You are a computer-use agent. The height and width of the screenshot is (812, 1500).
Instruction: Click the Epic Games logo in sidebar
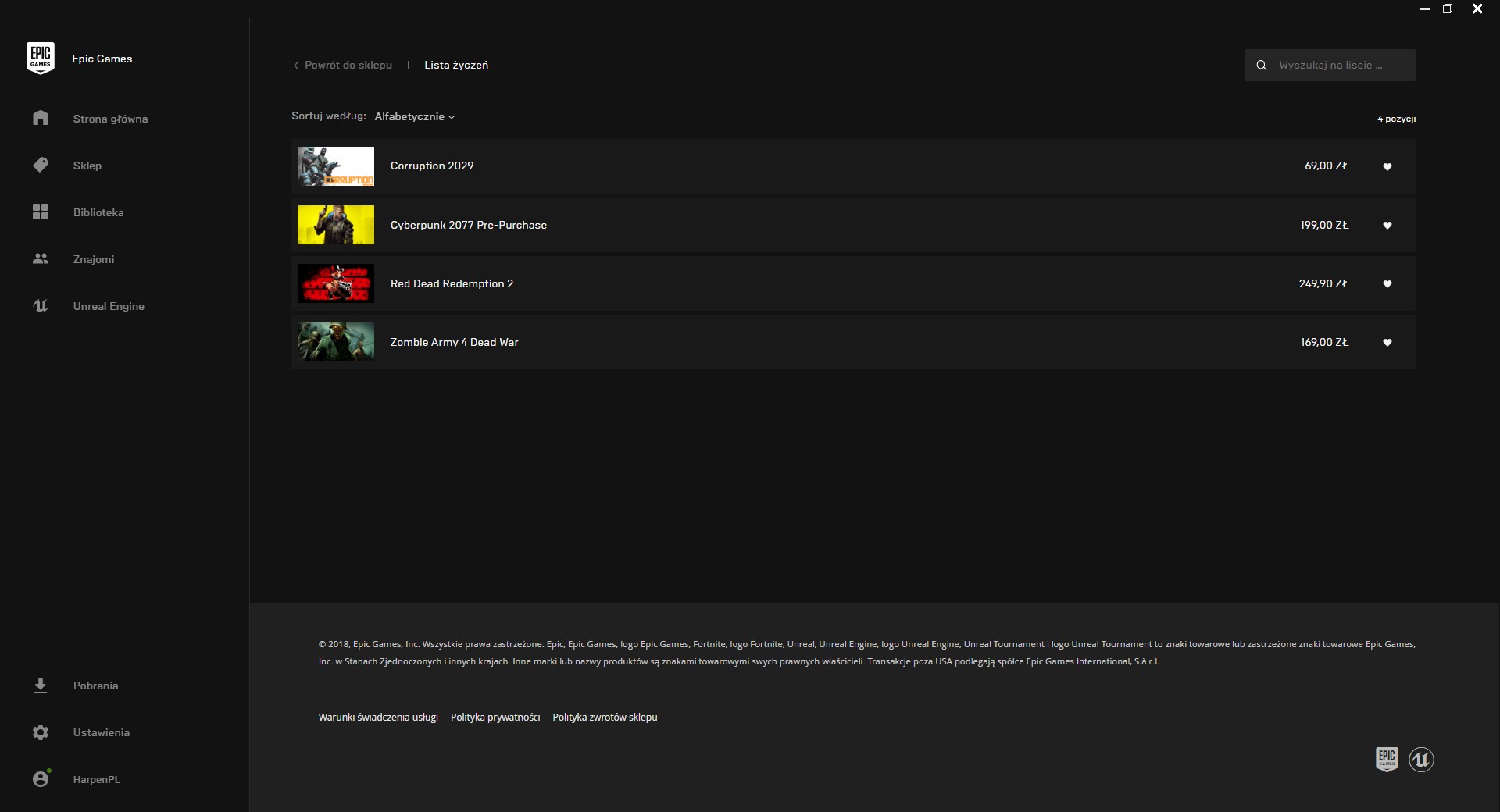pyautogui.click(x=41, y=59)
